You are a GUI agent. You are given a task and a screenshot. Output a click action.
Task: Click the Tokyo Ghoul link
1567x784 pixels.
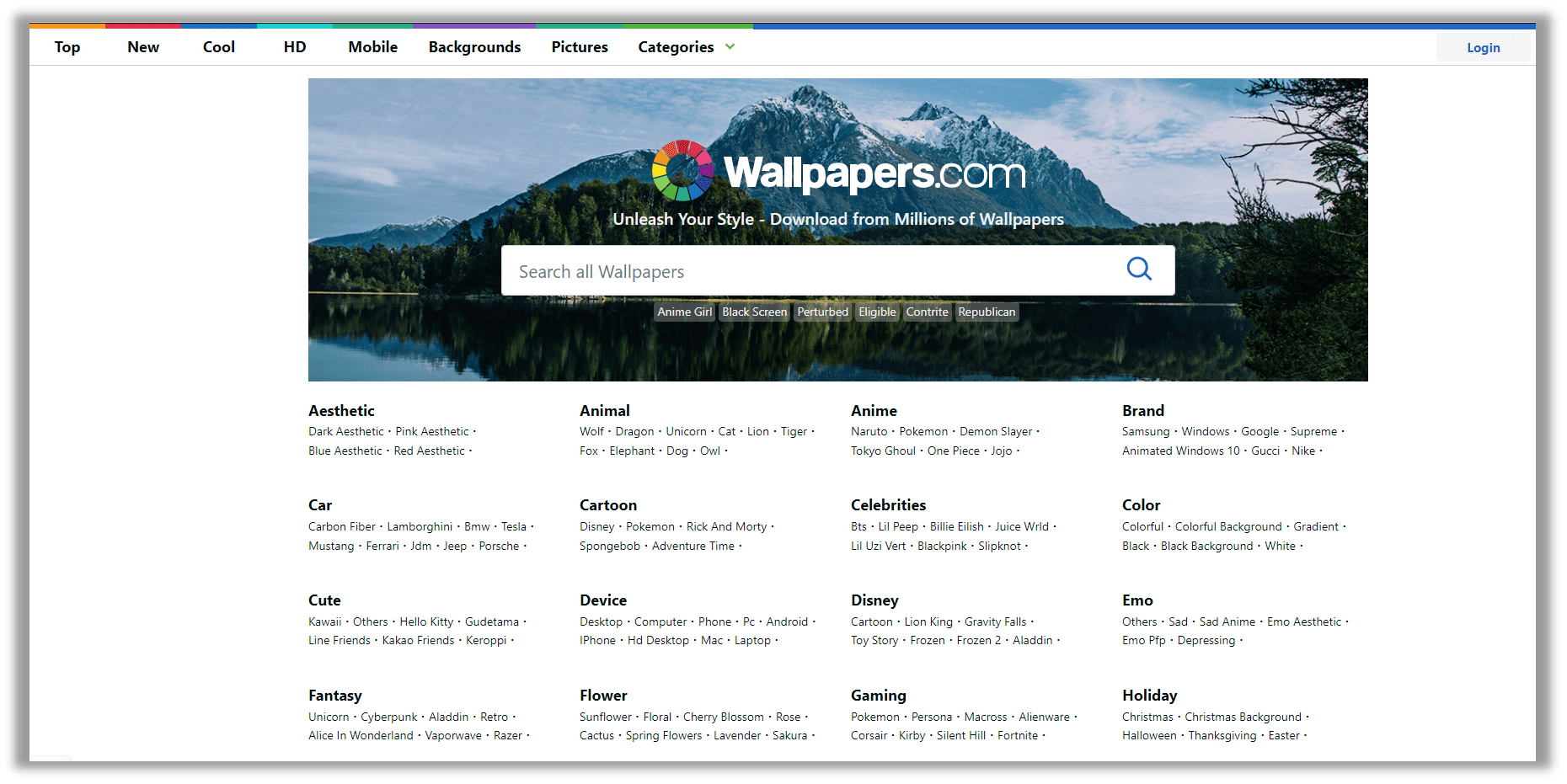point(883,451)
